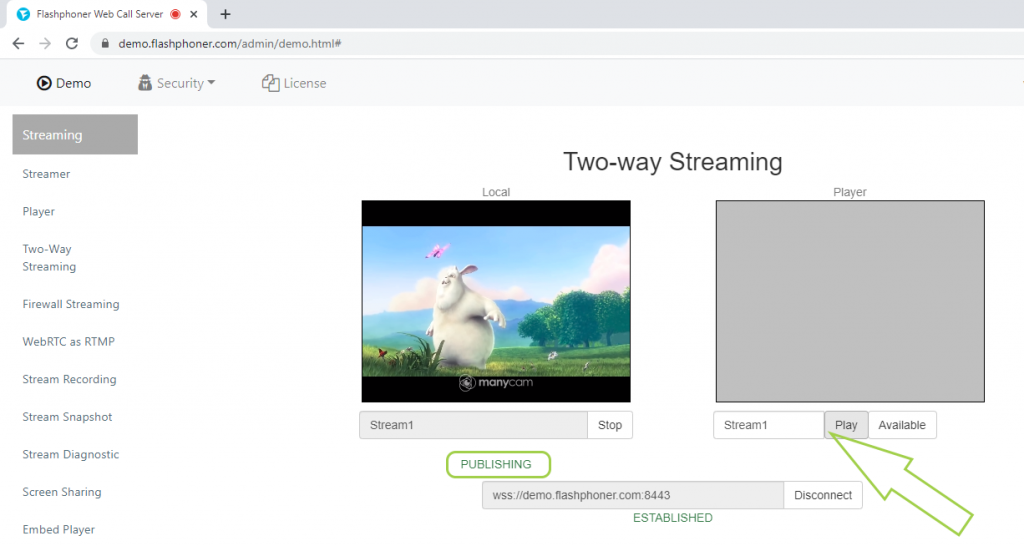Click the Available button
The height and width of the screenshot is (546, 1024).
point(902,425)
